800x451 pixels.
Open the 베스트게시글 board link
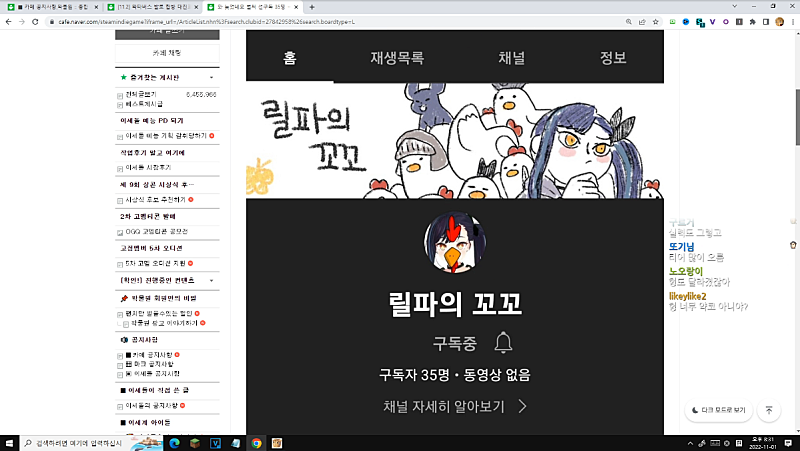coord(144,104)
